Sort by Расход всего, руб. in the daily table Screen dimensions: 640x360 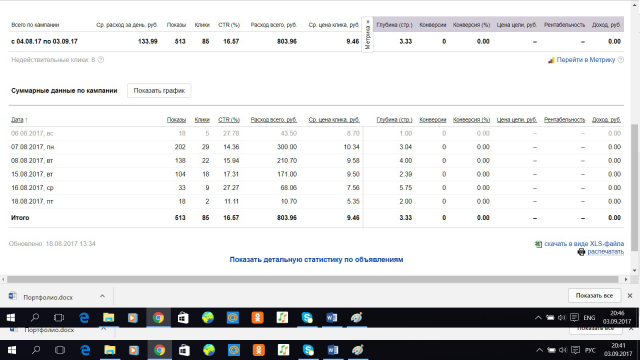pos(274,120)
